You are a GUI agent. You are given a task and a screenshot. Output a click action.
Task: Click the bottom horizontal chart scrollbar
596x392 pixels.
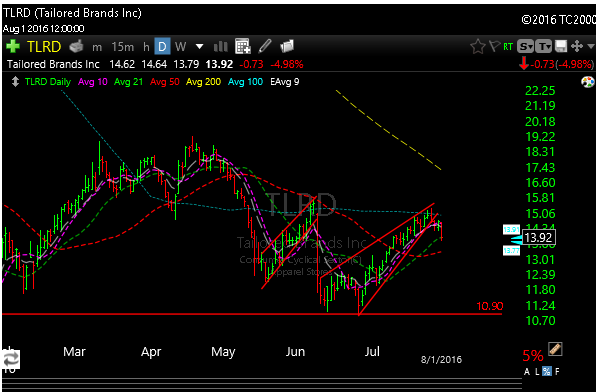coord(262,383)
